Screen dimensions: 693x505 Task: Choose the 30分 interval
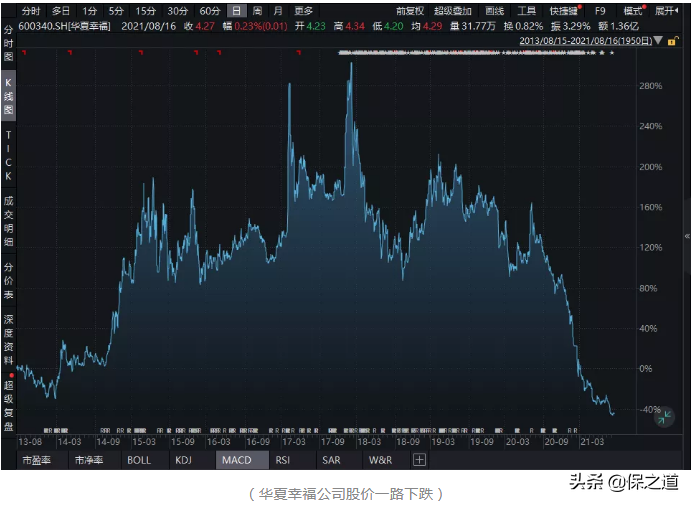178,11
